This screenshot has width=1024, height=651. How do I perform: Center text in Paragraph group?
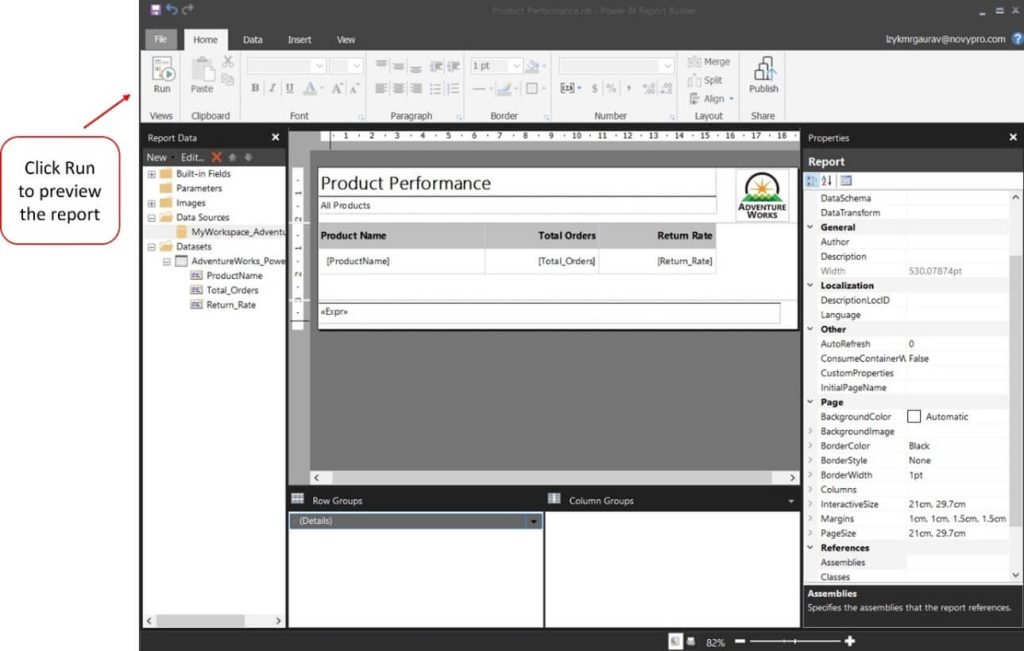[398, 88]
